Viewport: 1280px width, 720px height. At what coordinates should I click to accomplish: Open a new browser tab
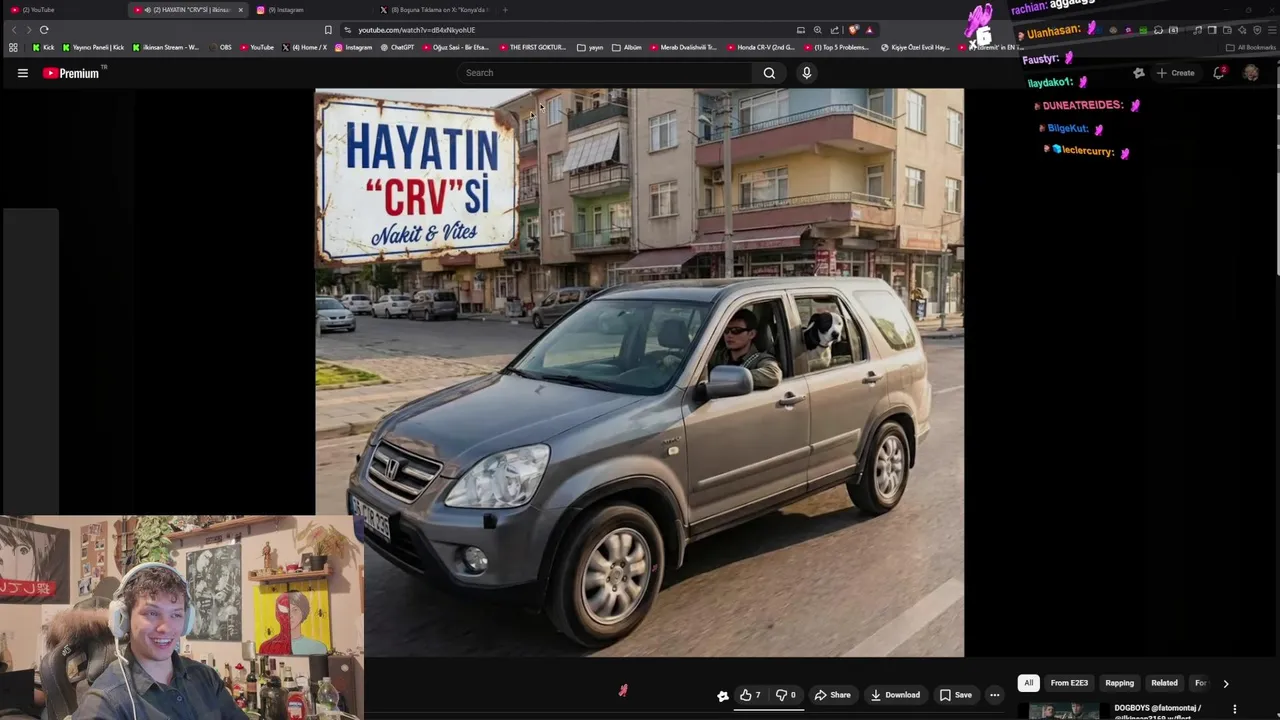(x=505, y=10)
